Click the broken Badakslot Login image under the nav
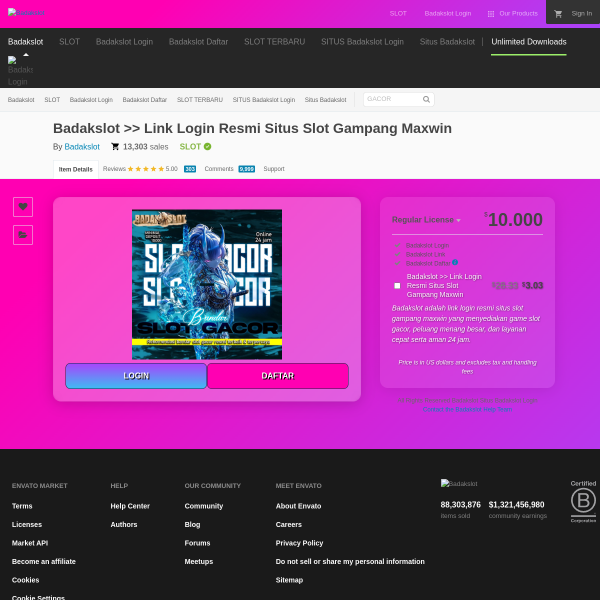This screenshot has height=600, width=600. (x=20, y=71)
